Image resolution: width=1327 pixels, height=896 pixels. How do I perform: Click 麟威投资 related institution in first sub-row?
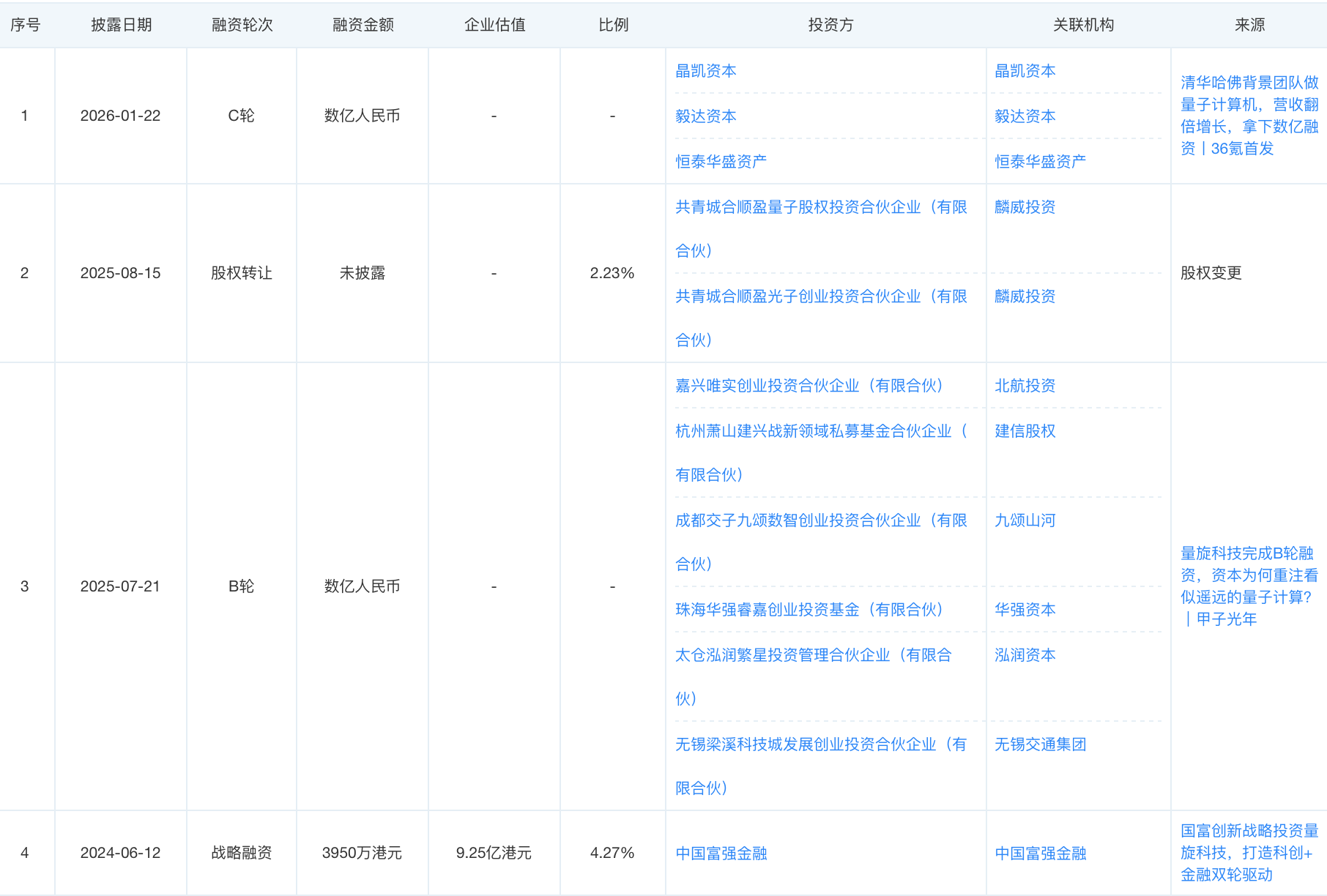(1025, 207)
